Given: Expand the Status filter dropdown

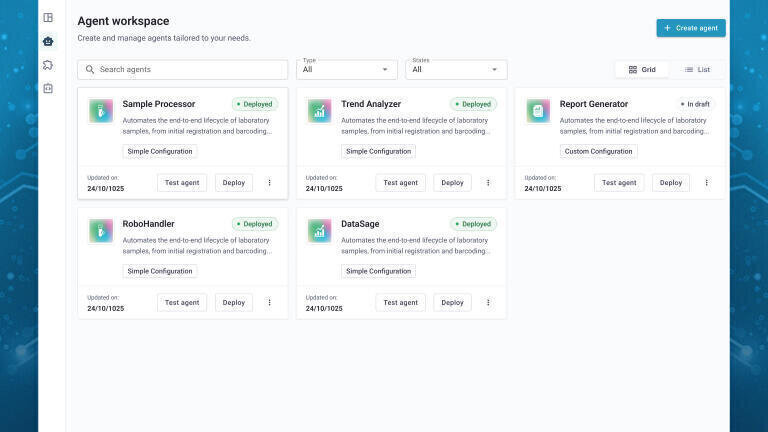Looking at the screenshot, I should 456,70.
